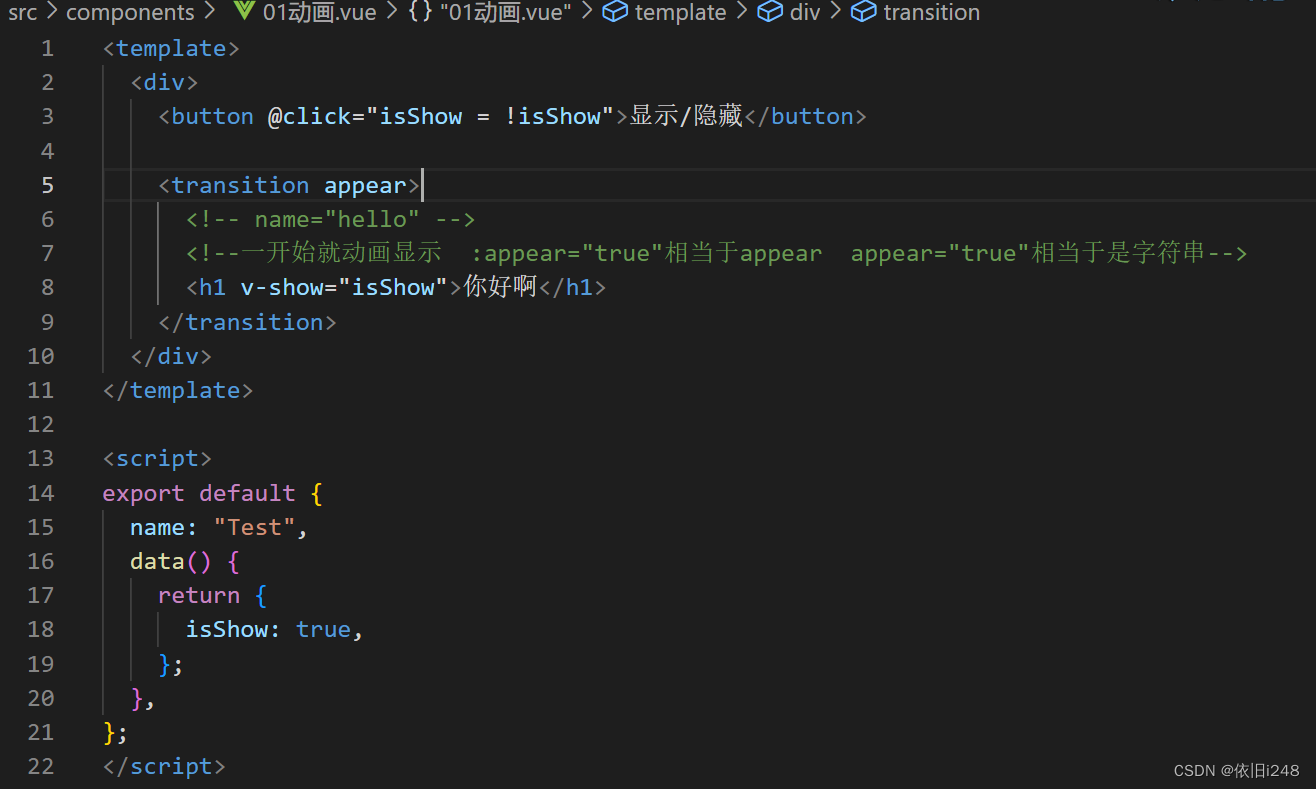Click the transition cube icon in breadcrumb
This screenshot has height=789, width=1316.
coord(863,13)
